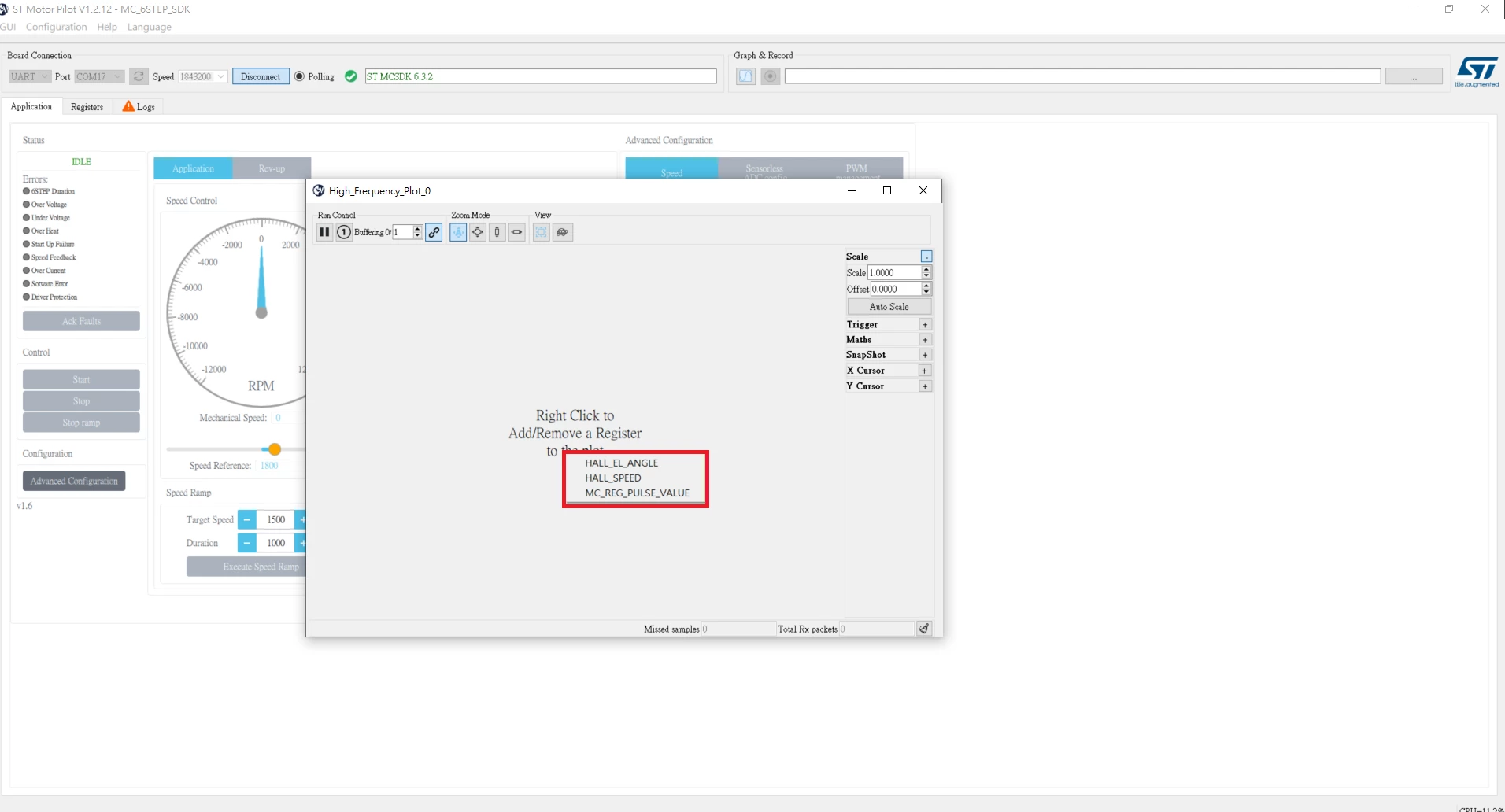Click the ST Motor Pilot app icon in title bar

coord(4,9)
